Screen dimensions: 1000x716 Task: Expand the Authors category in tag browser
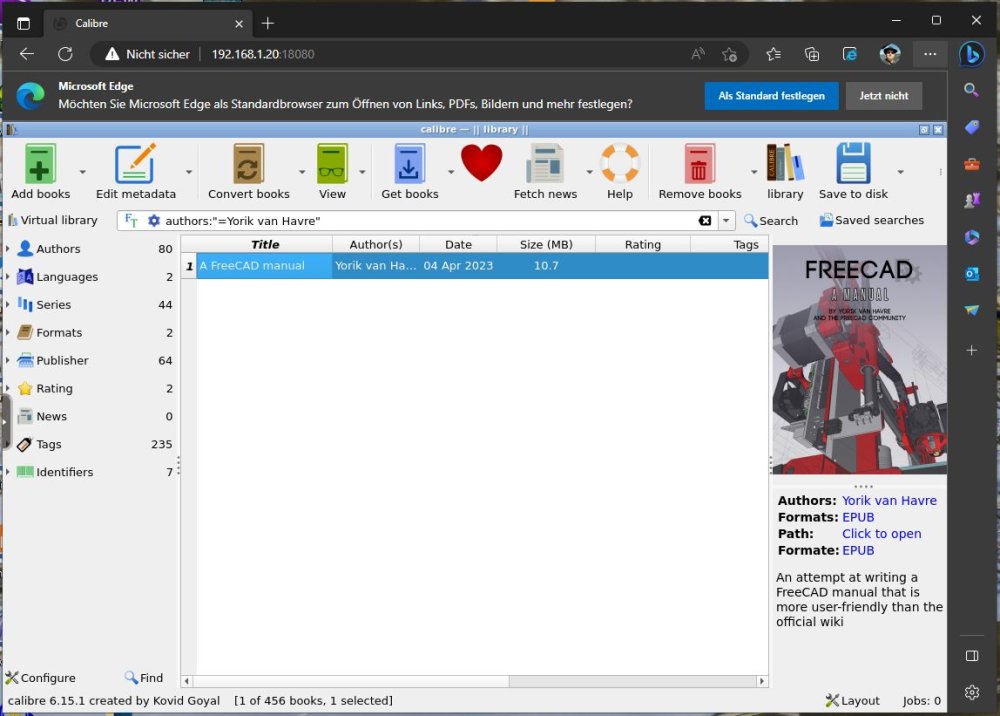8,249
